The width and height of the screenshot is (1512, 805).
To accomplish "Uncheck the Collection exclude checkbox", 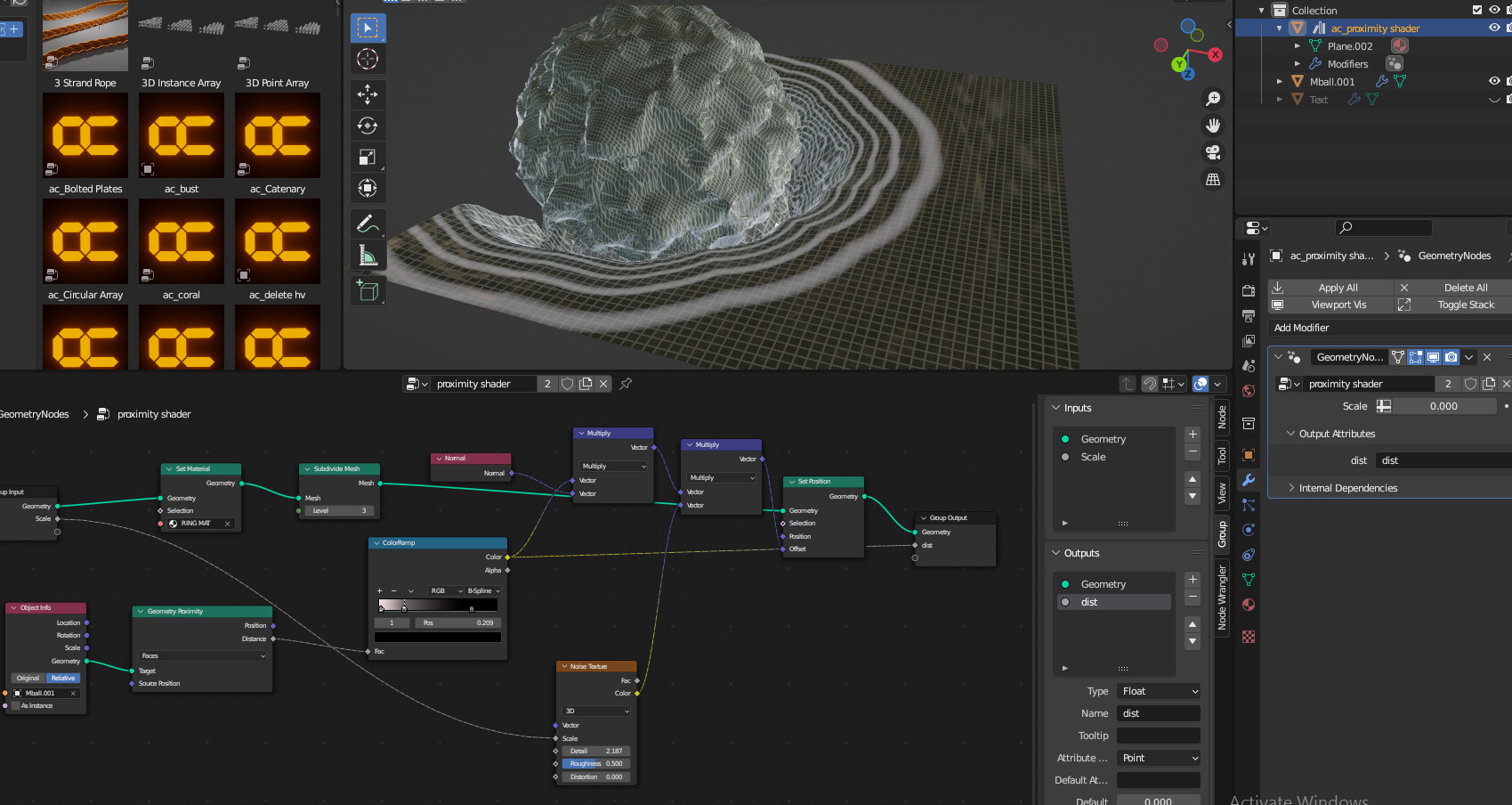I will click(x=1477, y=10).
